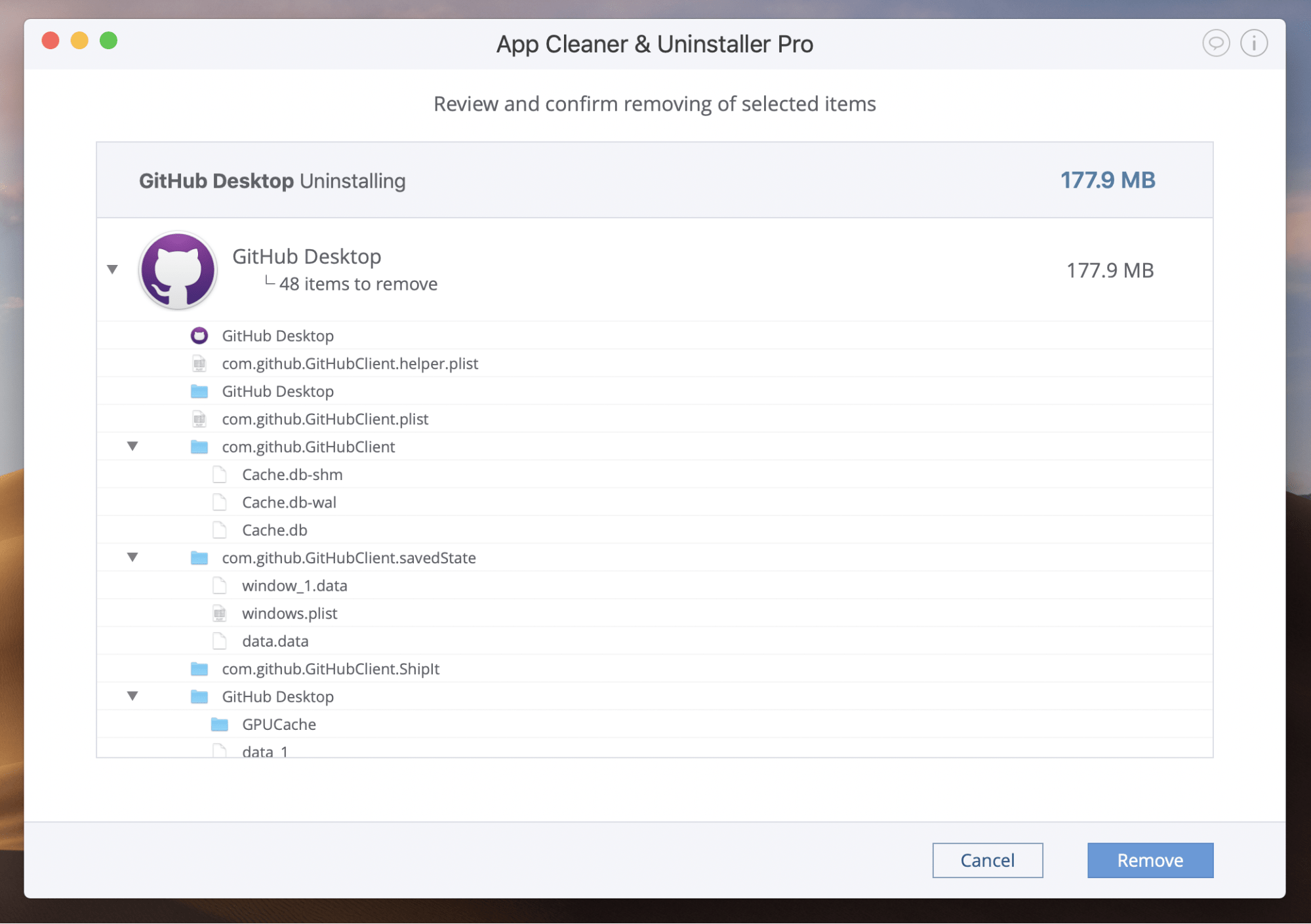Click the plist icon beside com.github.GitHubClient.plist

[199, 419]
